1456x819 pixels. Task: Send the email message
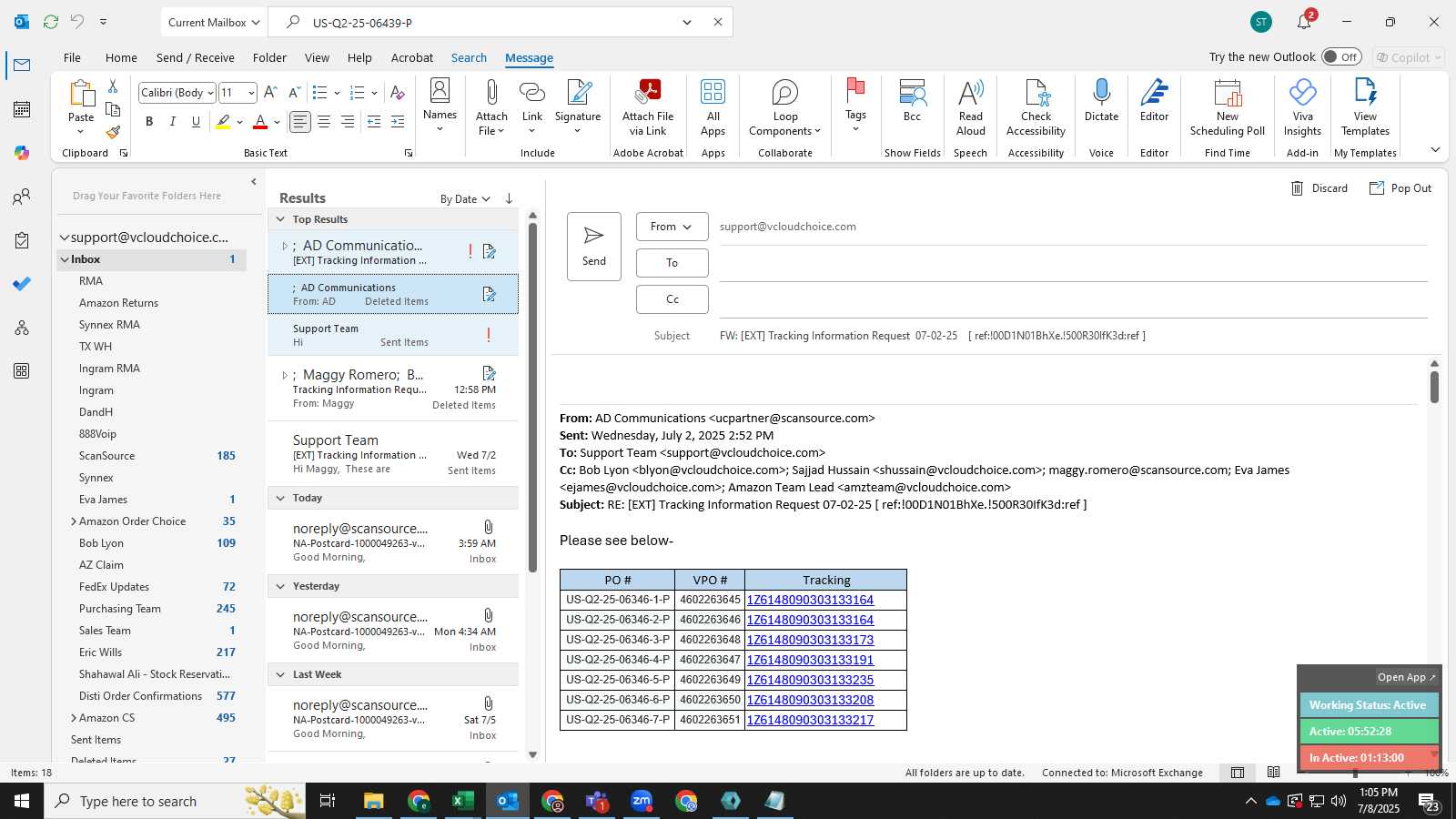point(594,247)
